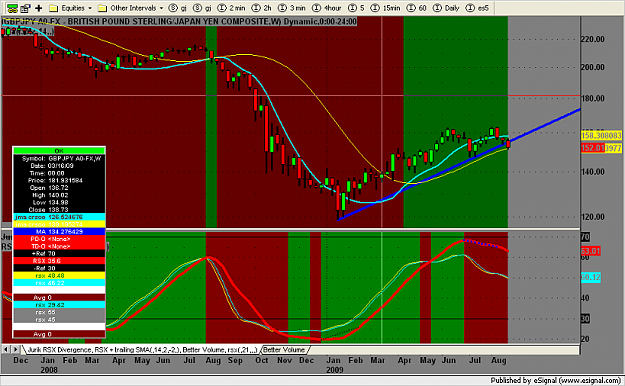625x386 pixels.
Task: Switch to the 2h interval
Action: click(x=261, y=8)
